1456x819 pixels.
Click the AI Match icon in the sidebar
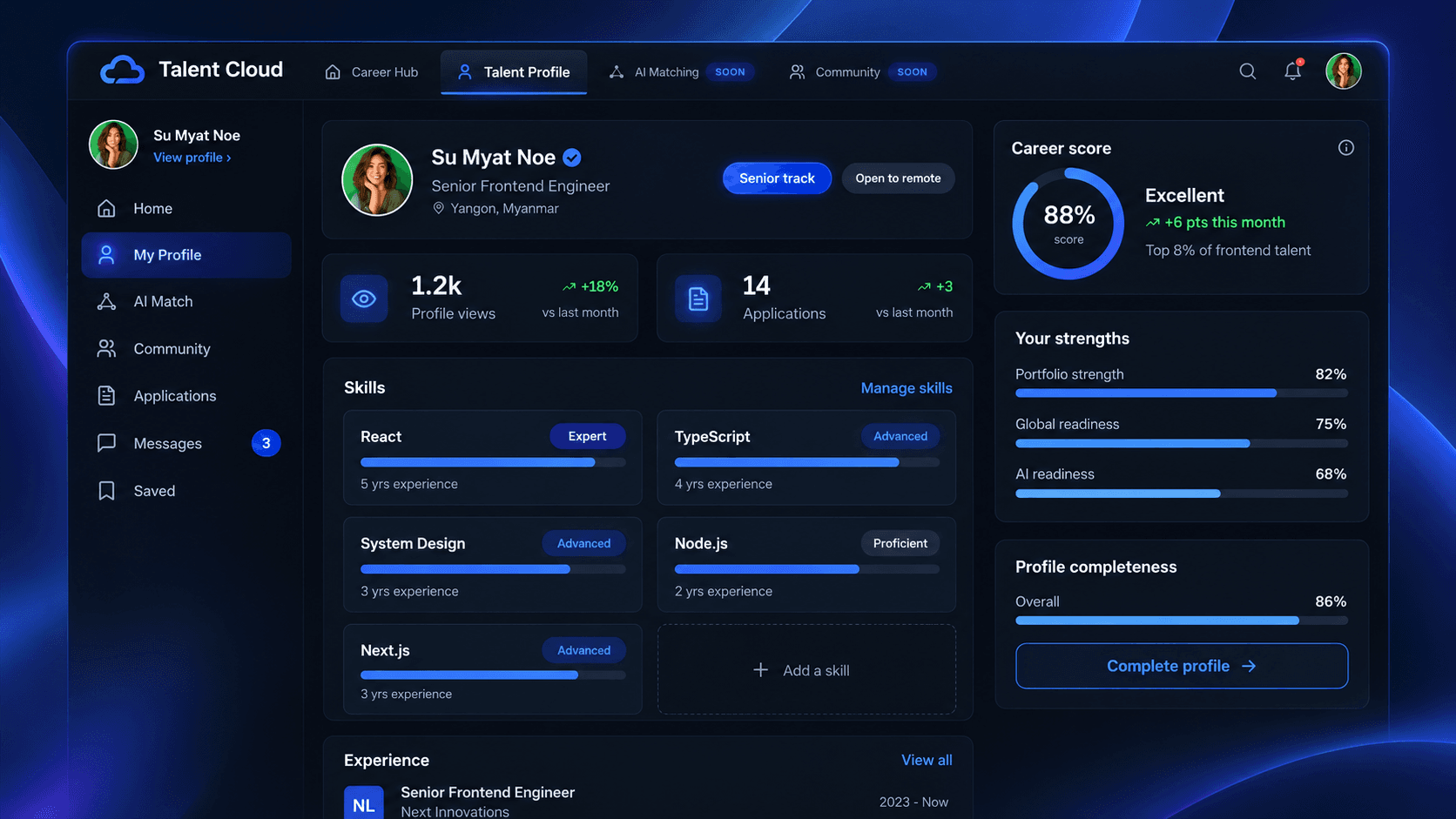[x=106, y=301]
